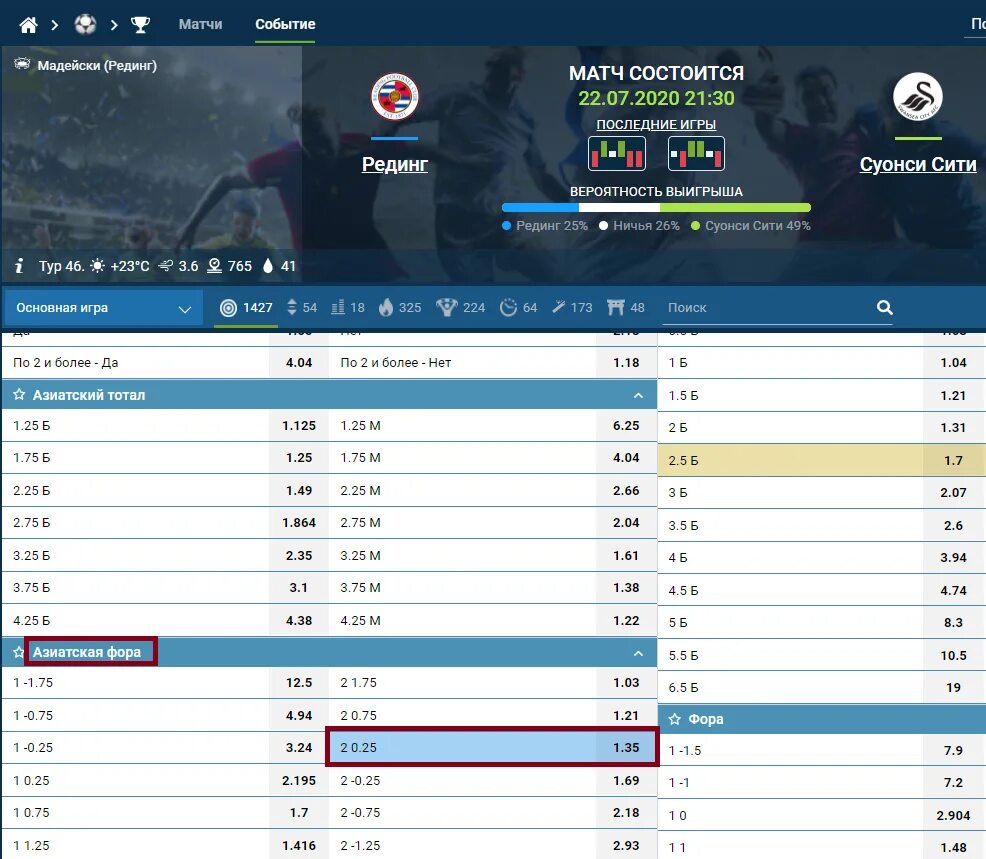Select handicap 1 0.25 odds 2.195
The width and height of the screenshot is (986, 859).
coord(165,780)
